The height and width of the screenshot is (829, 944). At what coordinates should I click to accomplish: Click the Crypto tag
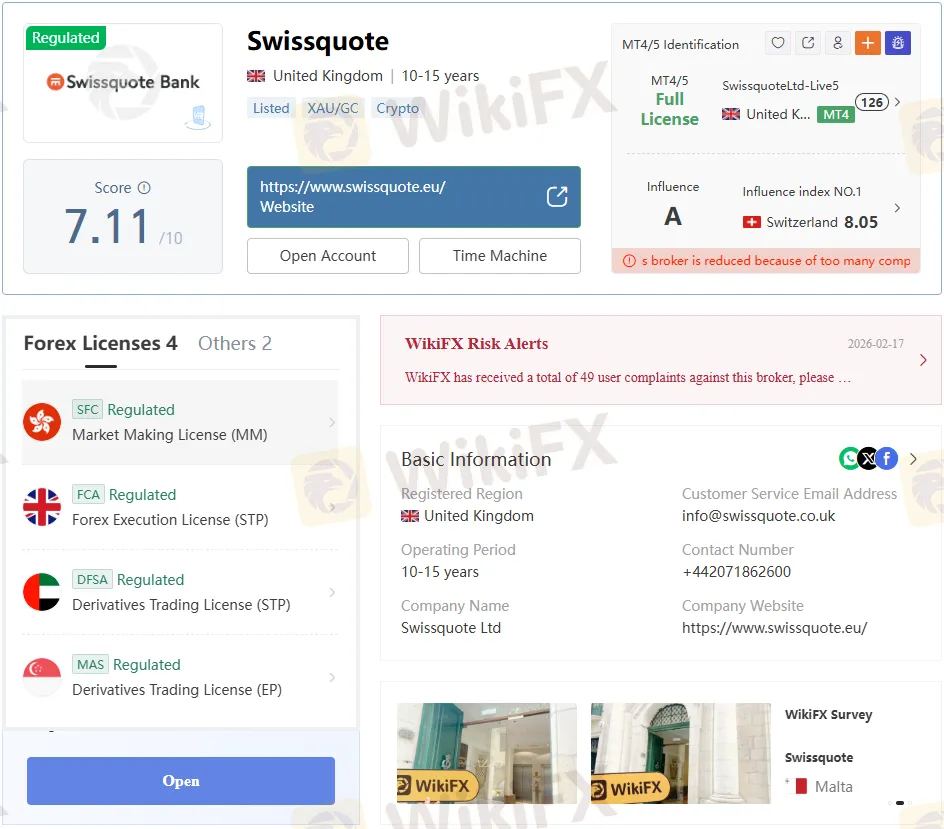click(x=397, y=108)
